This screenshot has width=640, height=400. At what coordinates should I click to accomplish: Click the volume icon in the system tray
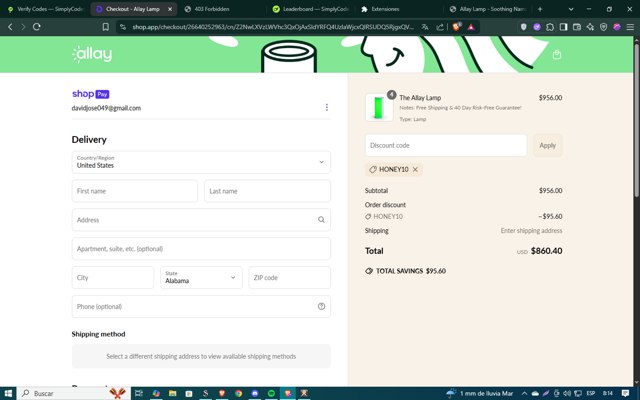click(567, 393)
